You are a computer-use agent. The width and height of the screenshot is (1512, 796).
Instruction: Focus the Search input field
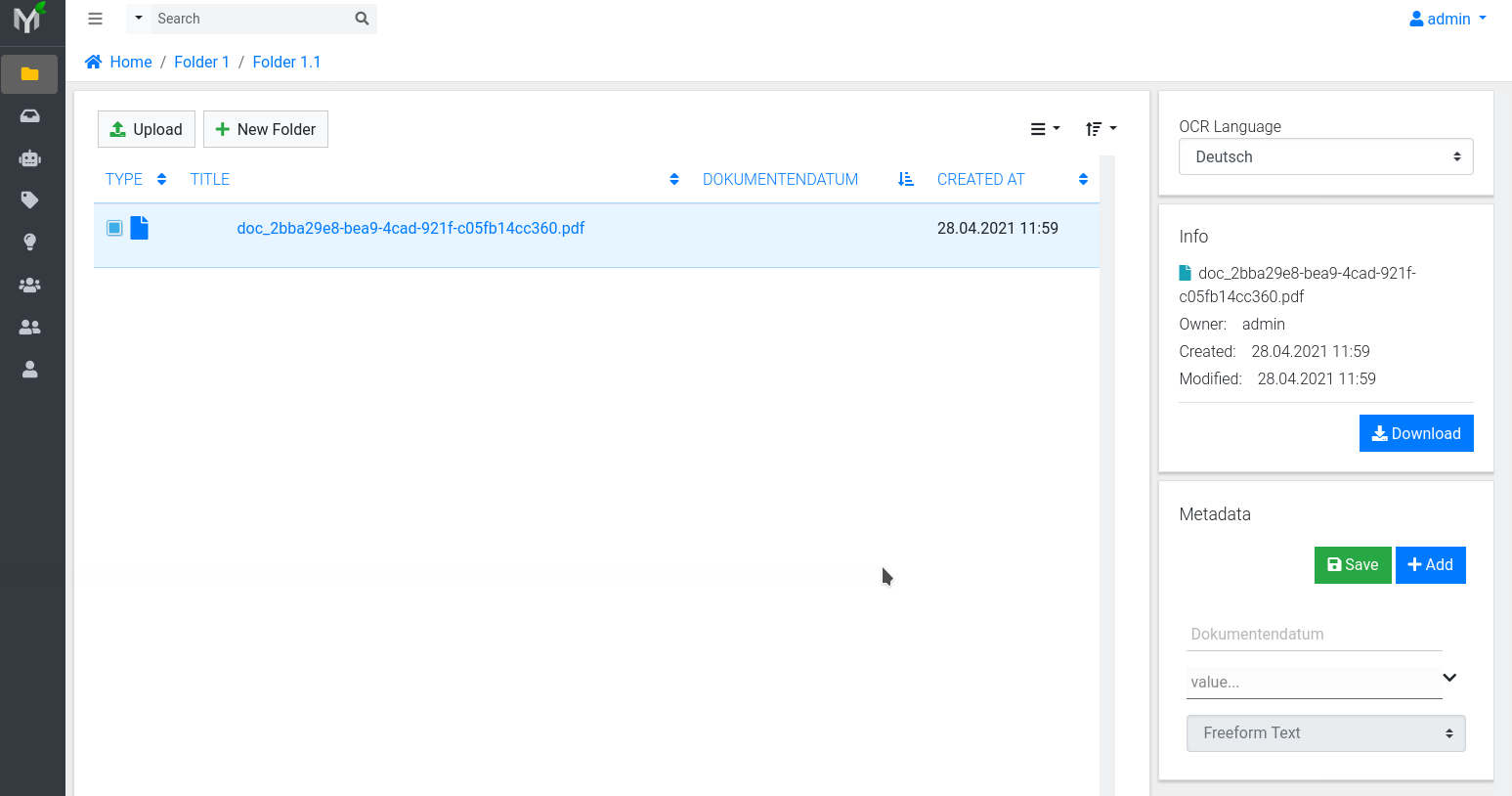pyautogui.click(x=250, y=19)
